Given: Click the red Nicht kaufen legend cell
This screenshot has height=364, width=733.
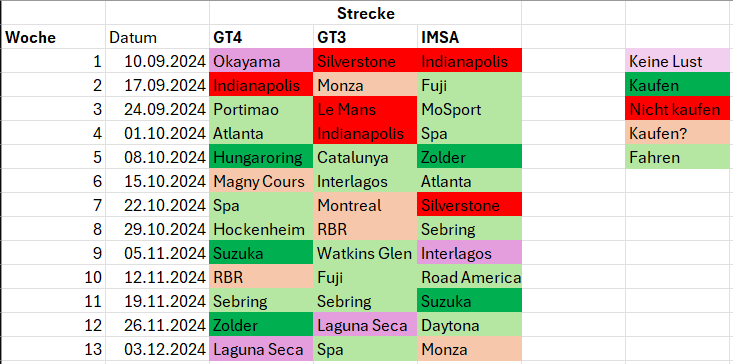Looking at the screenshot, I should pyautogui.click(x=679, y=109).
